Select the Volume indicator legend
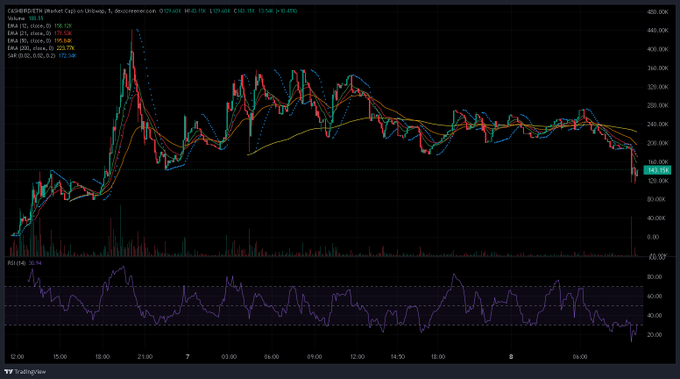 (26, 18)
